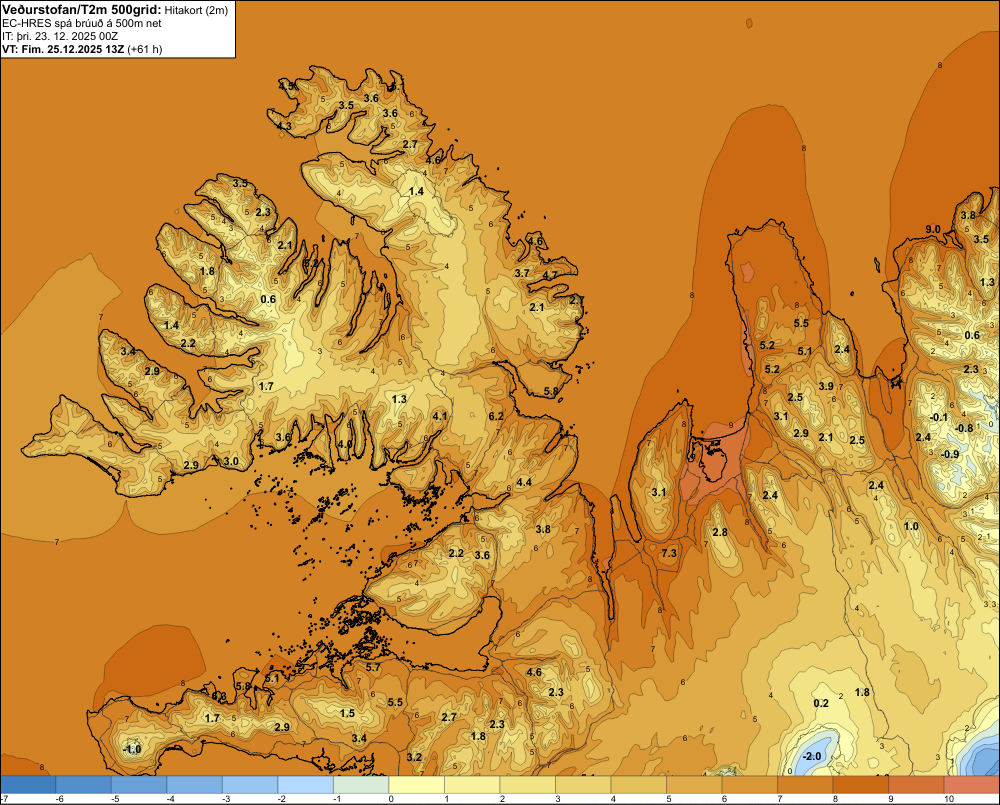
Task: Select the blue -5 to -4 legend swatch
Action: [x=139, y=785]
